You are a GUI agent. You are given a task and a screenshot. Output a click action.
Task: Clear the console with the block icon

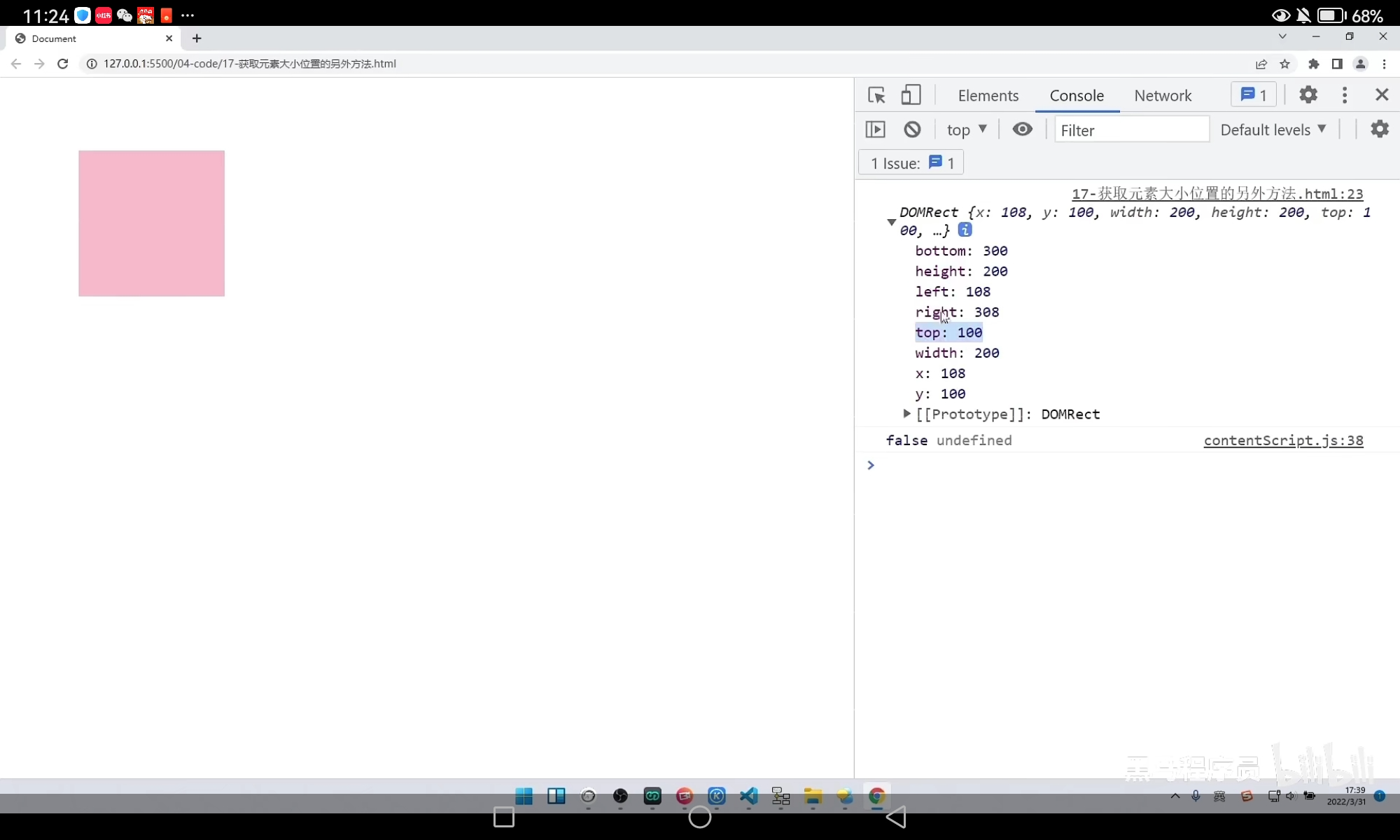[911, 129]
